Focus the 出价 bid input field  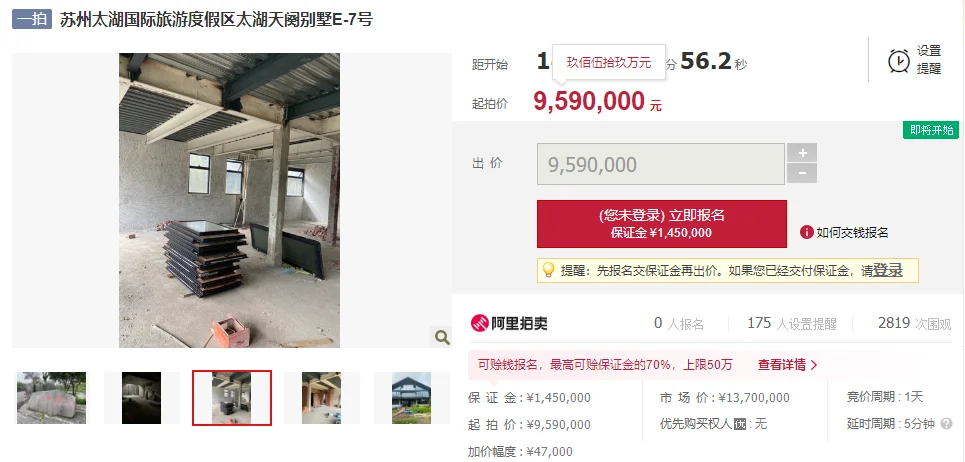point(661,164)
